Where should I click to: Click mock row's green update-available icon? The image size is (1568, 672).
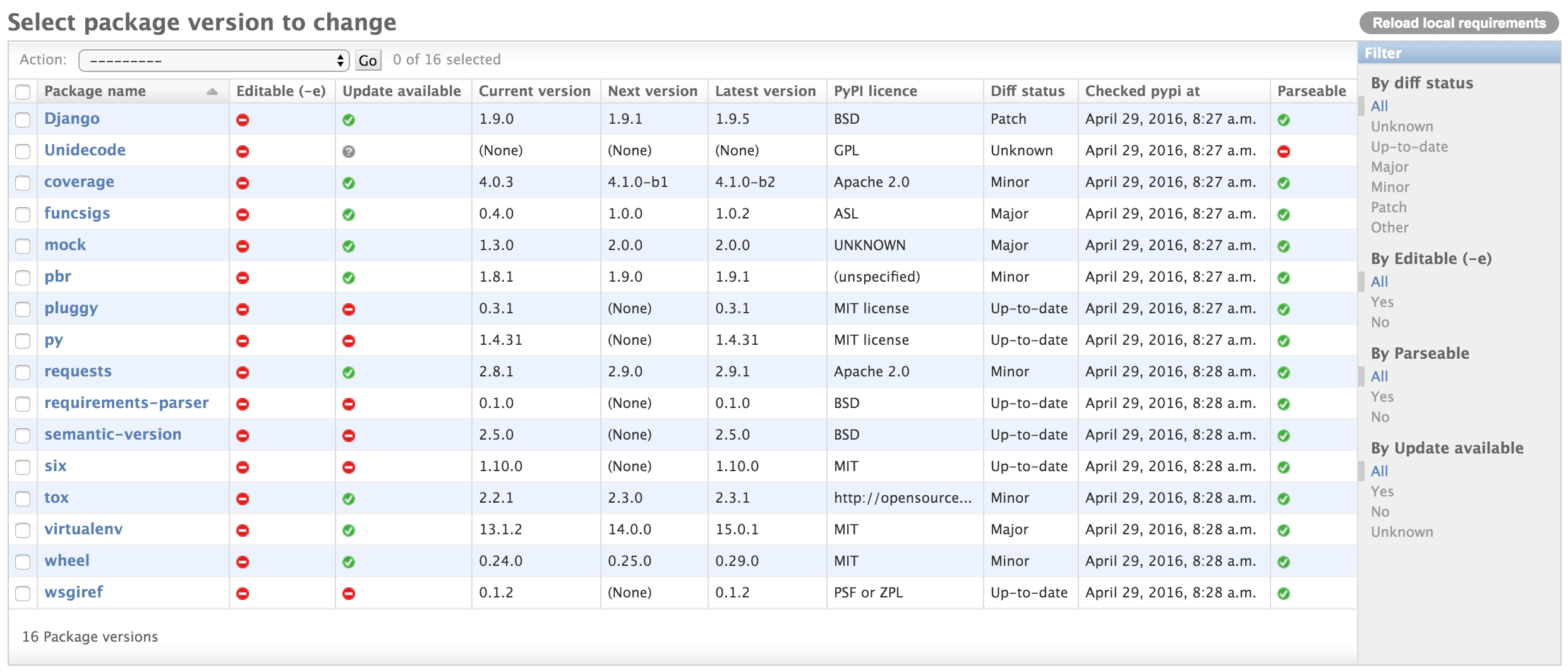349,246
